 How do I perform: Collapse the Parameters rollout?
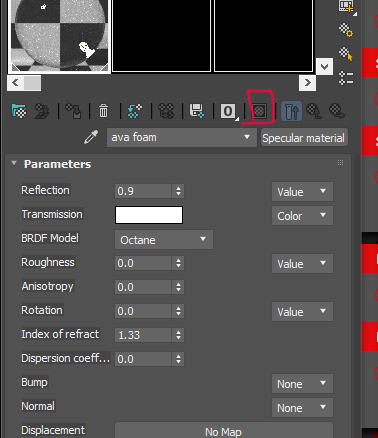point(14,163)
